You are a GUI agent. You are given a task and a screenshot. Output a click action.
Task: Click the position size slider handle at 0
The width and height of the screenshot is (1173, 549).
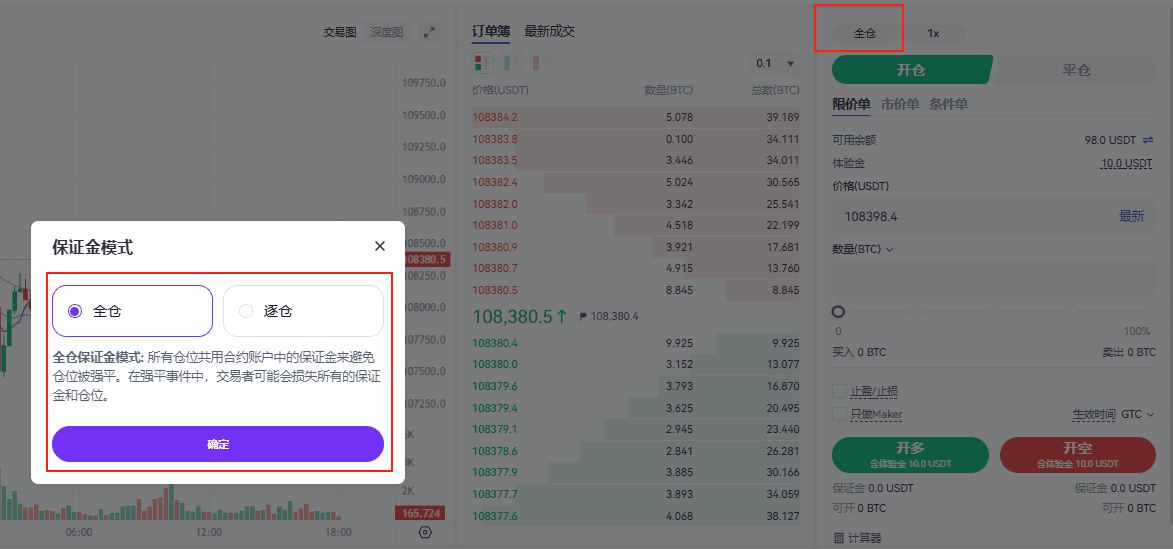click(838, 312)
